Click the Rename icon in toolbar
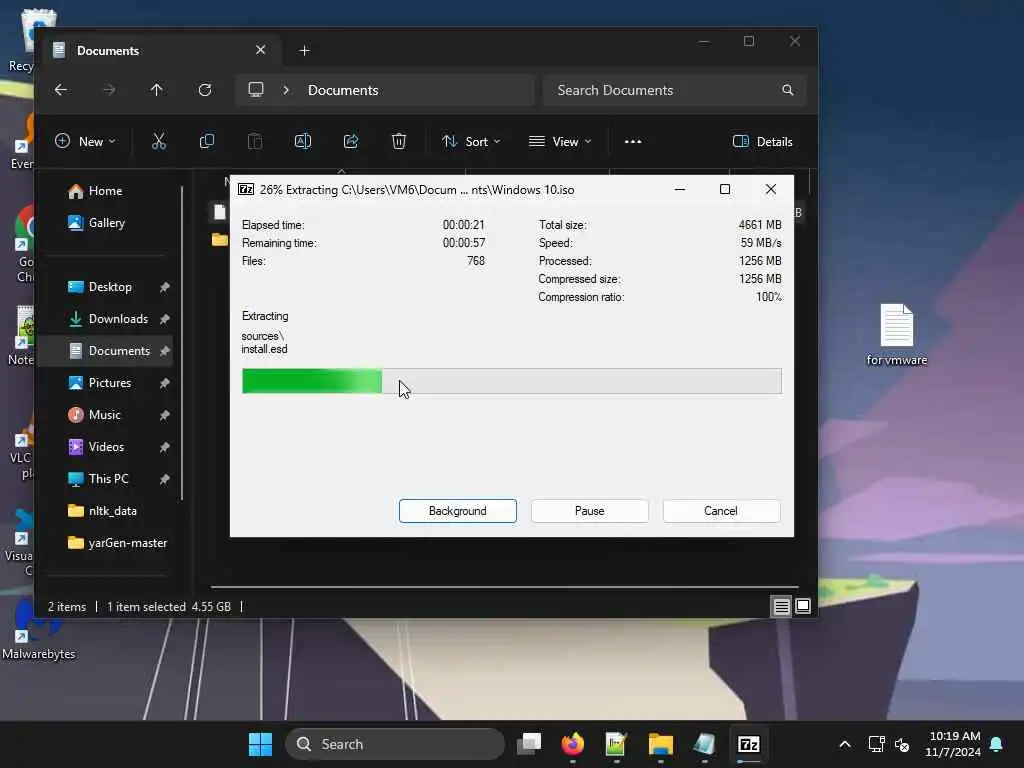Viewport: 1024px width, 768px height. tap(302, 141)
